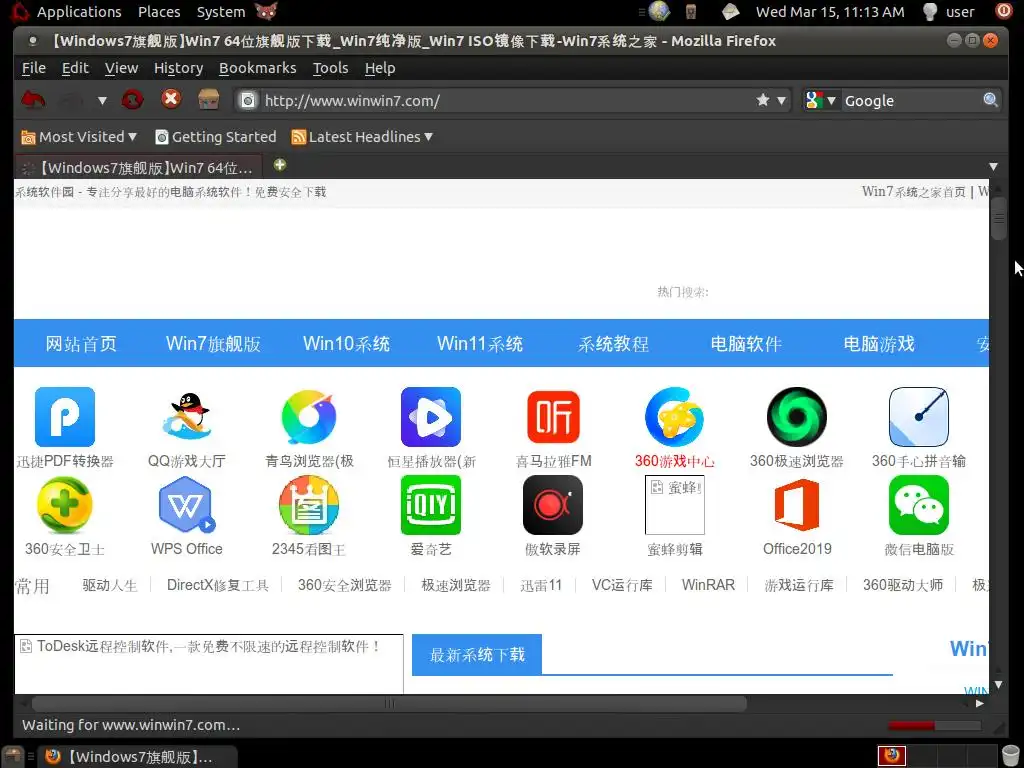Click the search magnifier icon
The image size is (1024, 768).
(990, 100)
